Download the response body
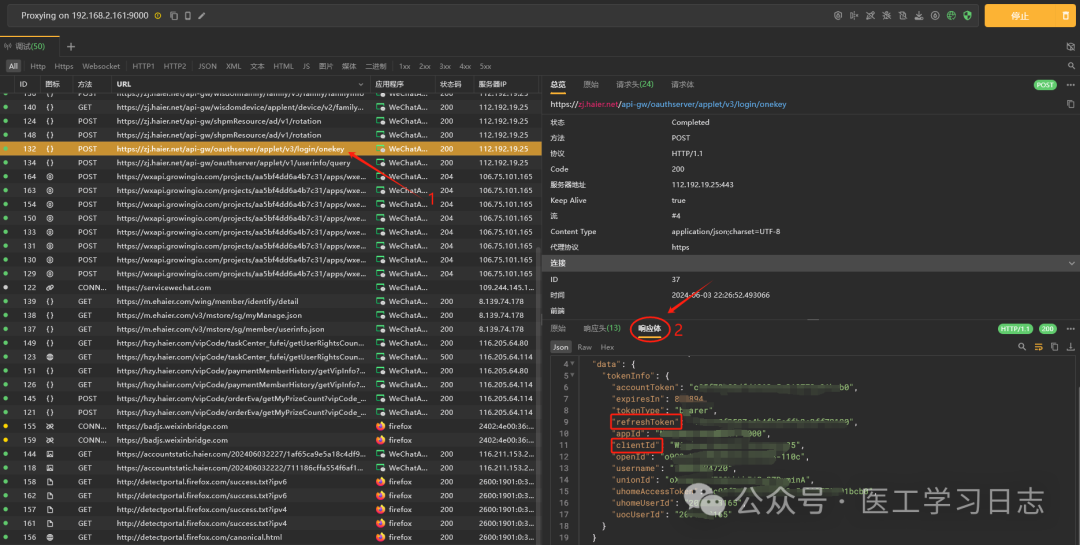Viewport: 1080px width, 545px height. (1070, 347)
